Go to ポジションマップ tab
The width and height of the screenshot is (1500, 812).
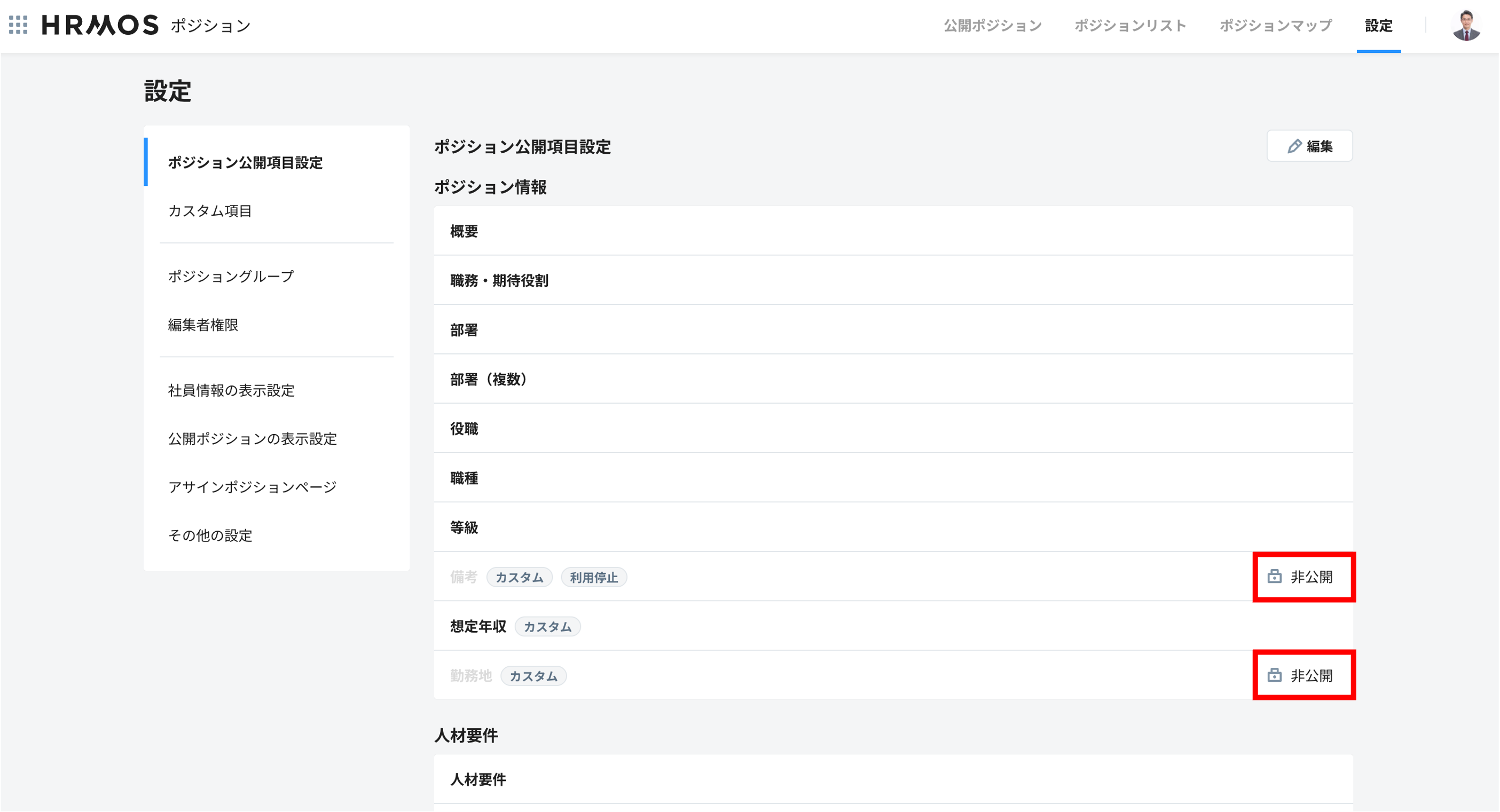click(x=1275, y=26)
